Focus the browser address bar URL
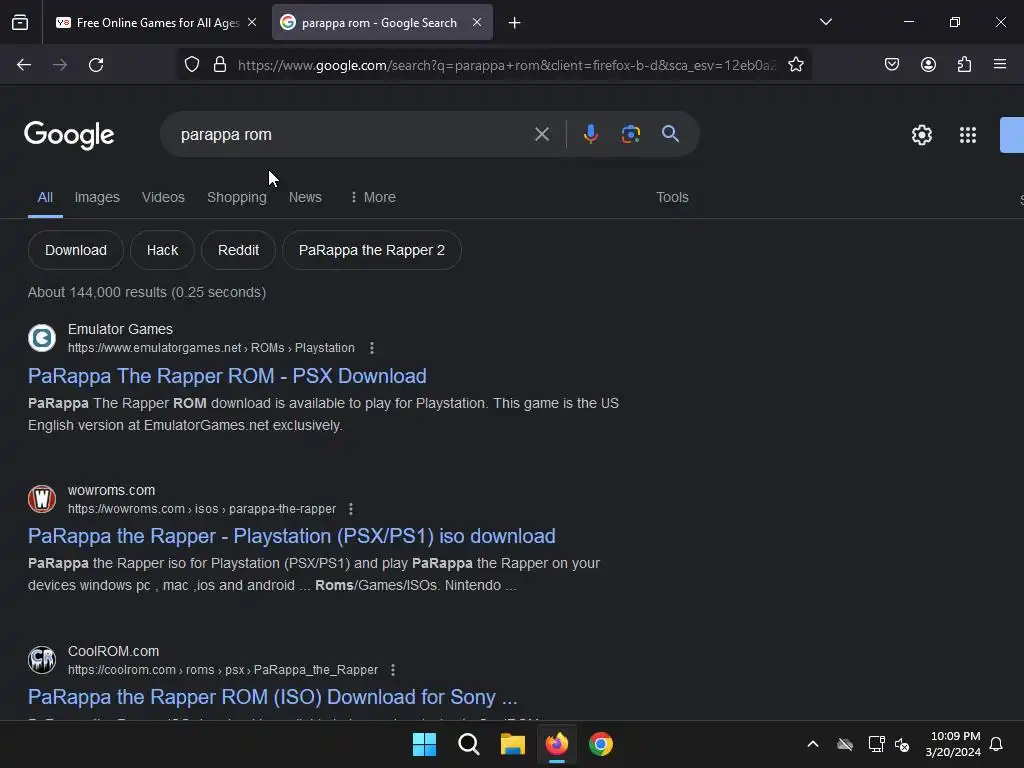Image resolution: width=1024 pixels, height=768 pixels. click(506, 65)
